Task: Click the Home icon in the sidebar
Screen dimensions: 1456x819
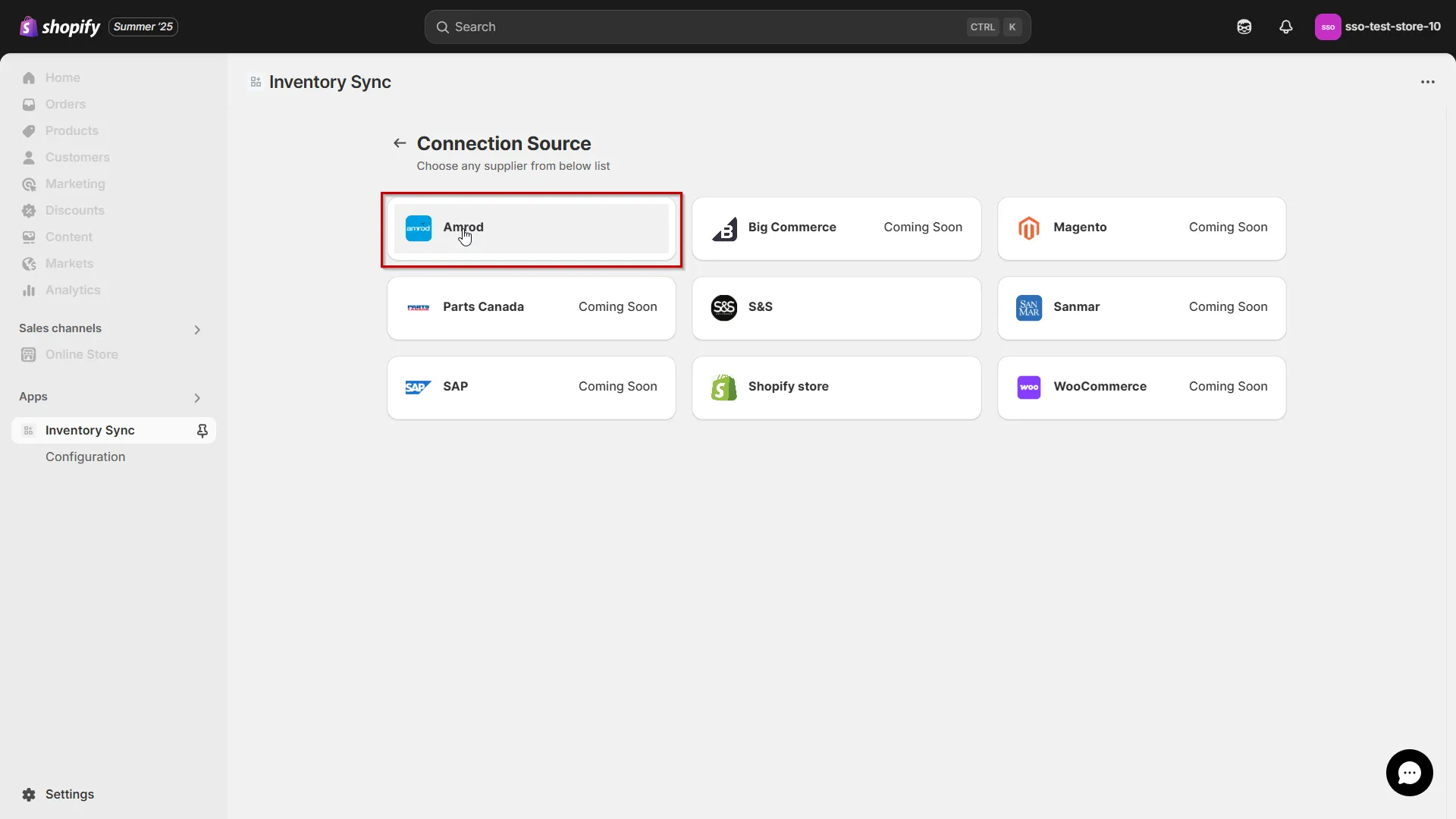Action: pyautogui.click(x=29, y=77)
